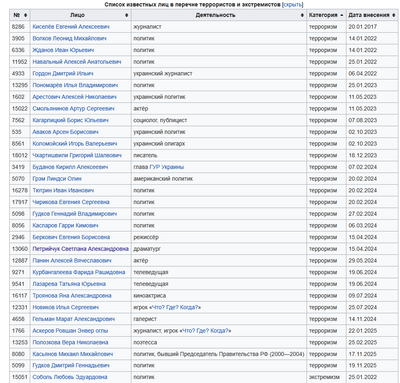This screenshot has width=400, height=383.
Task: Open Гордон Дмитрий Ильич page
Action: 63,74
